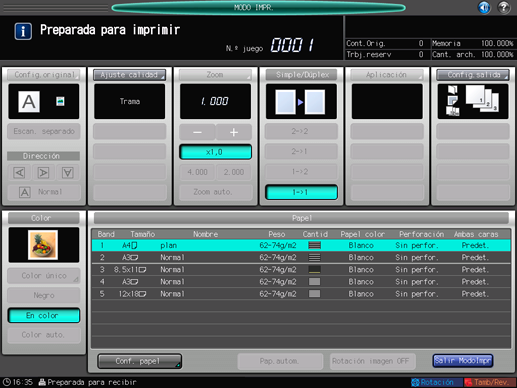This screenshot has width=517, height=388.
Task: Open the Ajuste calidad settings
Action: (x=130, y=75)
